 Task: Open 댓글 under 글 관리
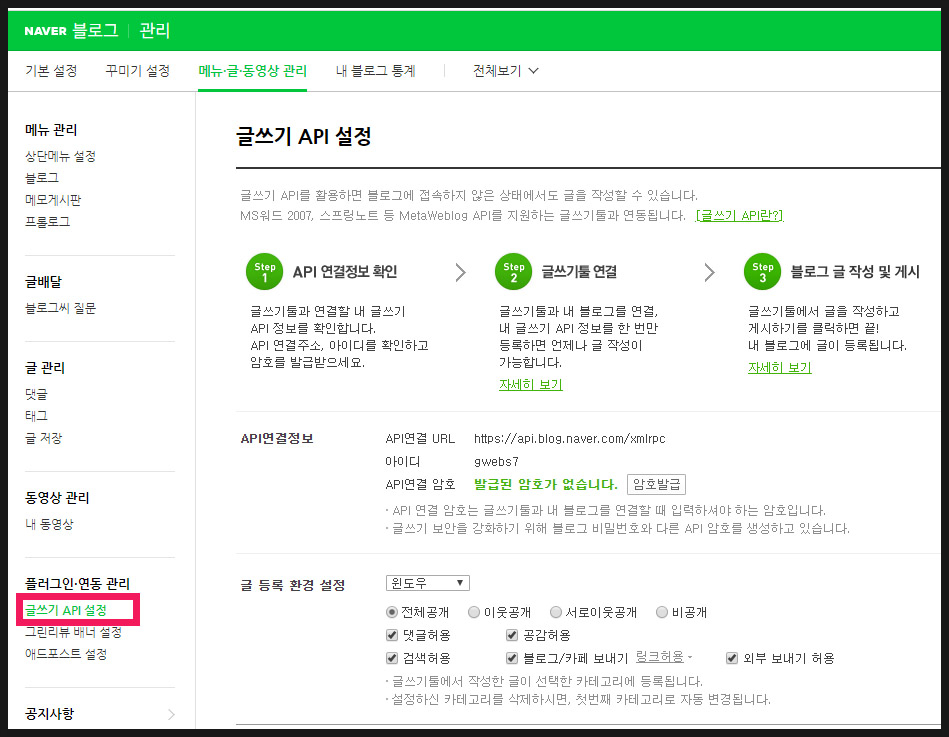[x=36, y=394]
